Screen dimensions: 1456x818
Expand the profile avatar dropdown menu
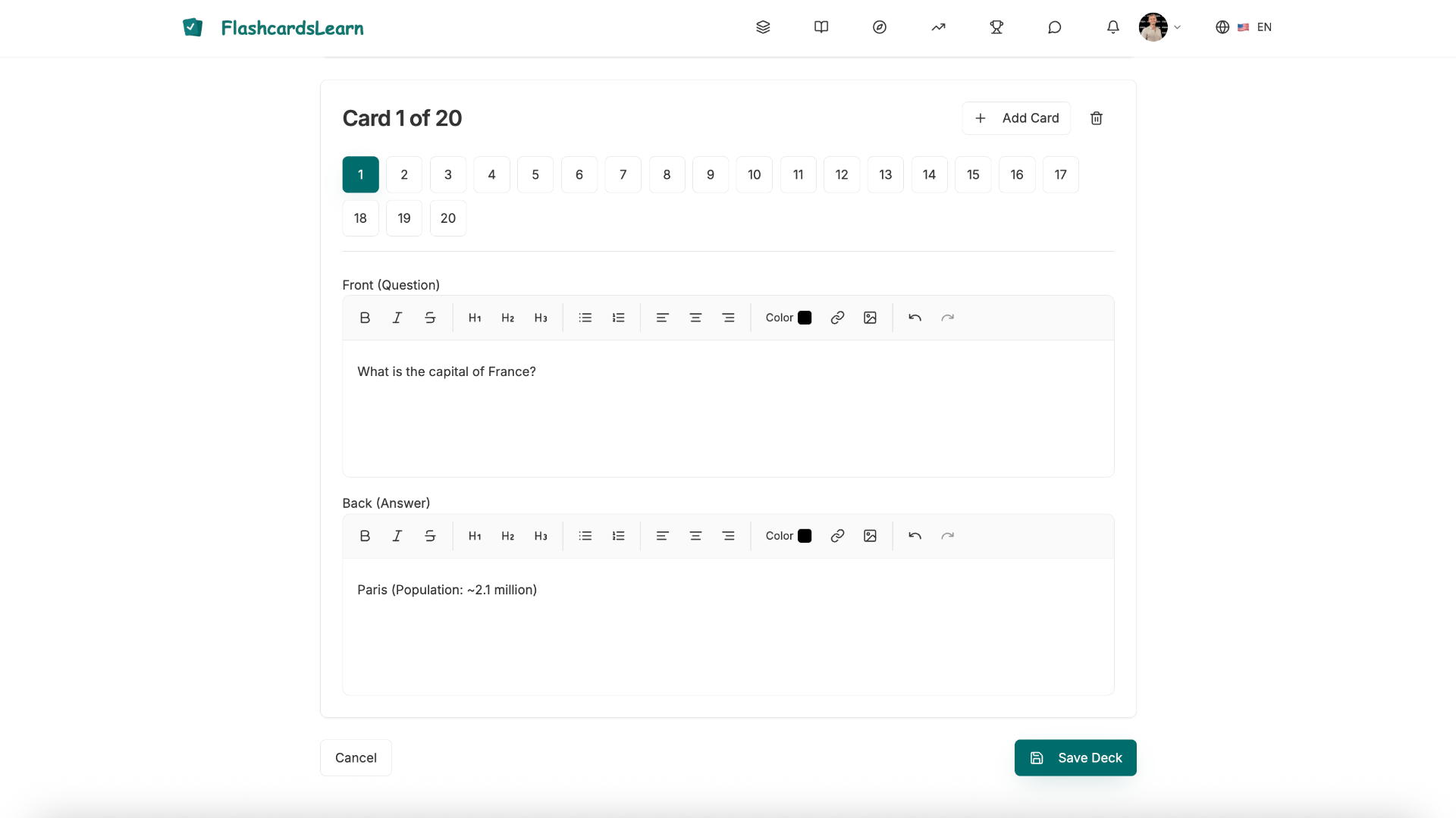click(x=1159, y=27)
